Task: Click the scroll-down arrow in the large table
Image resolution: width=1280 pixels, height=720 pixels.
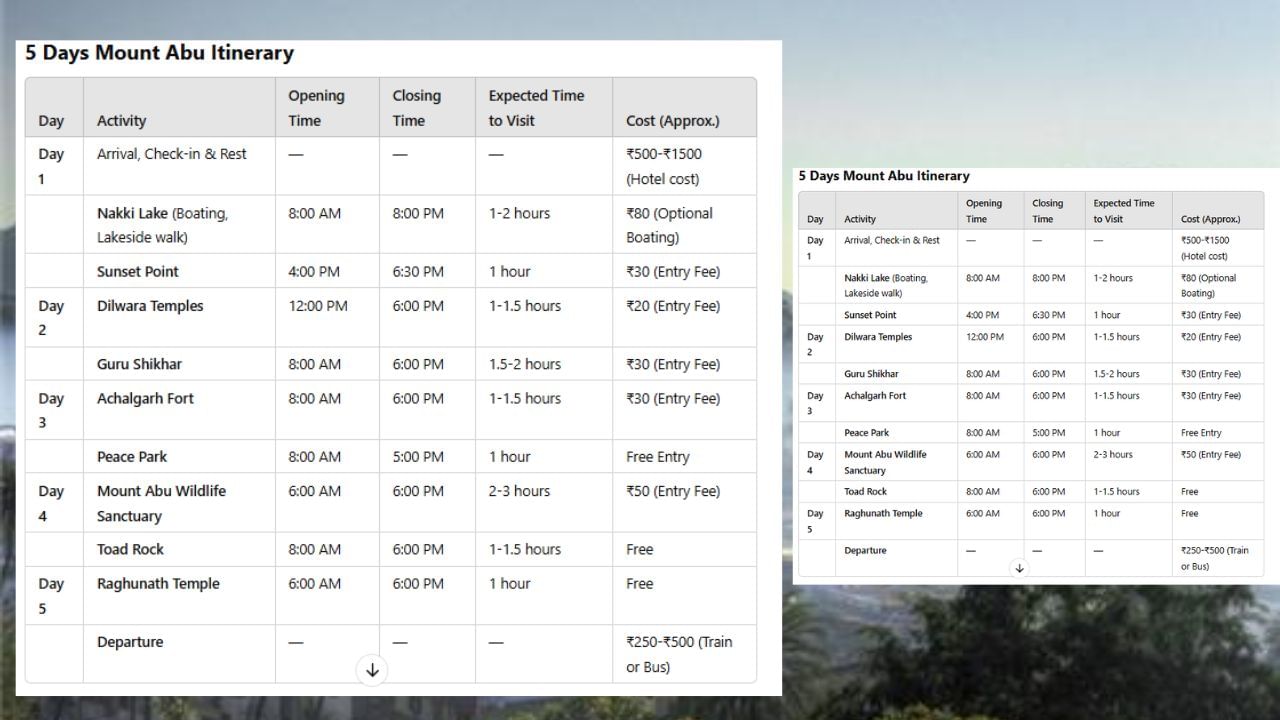Action: [372, 670]
